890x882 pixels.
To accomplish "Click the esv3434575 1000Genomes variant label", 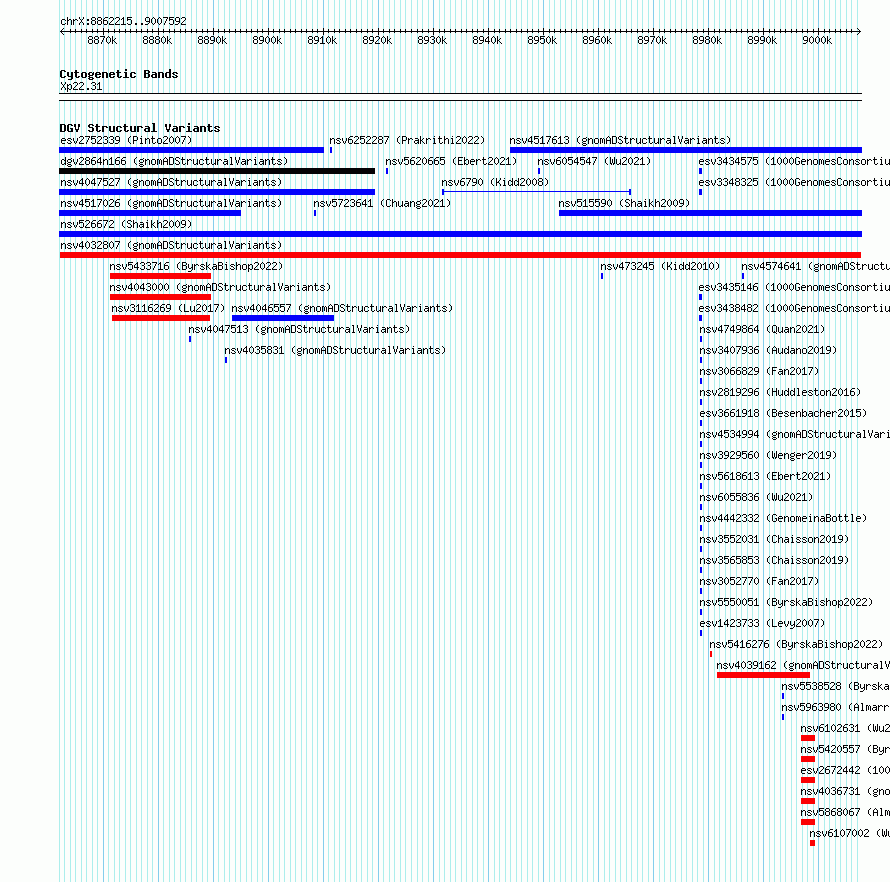I will 794,161.
